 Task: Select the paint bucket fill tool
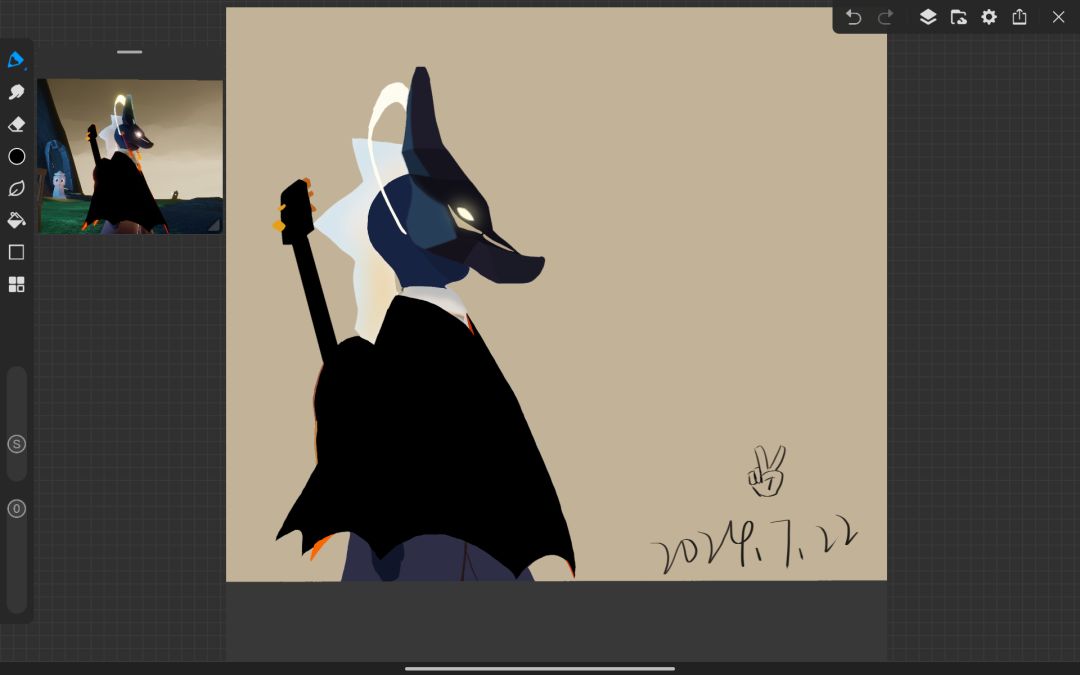17,220
